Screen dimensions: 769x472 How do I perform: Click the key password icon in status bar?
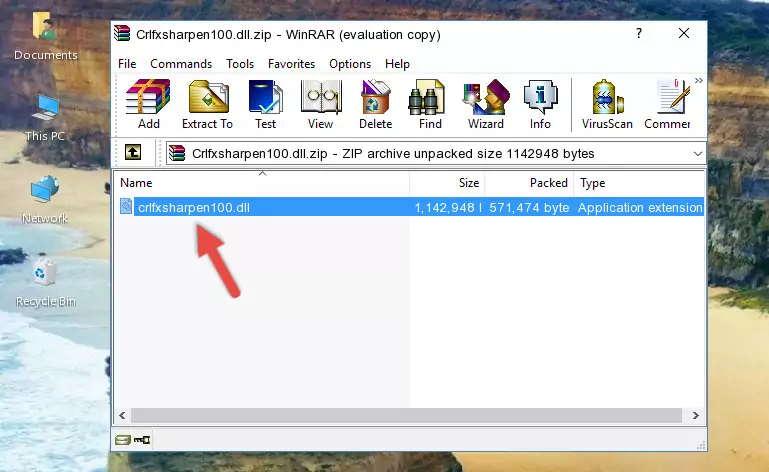[142, 440]
